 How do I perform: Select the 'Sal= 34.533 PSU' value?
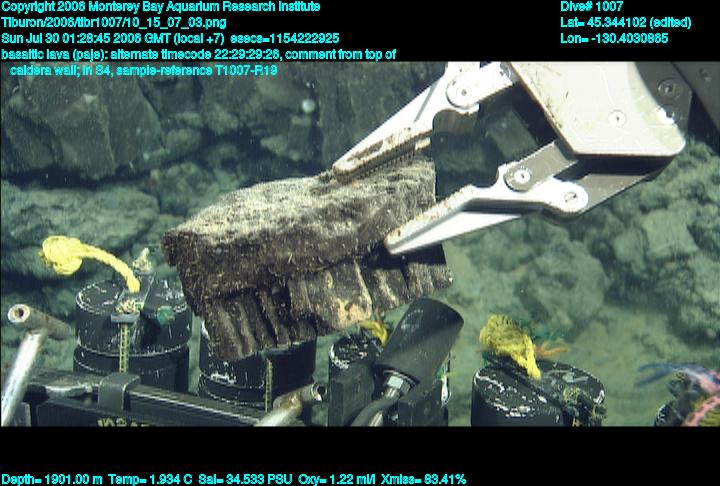[245, 479]
